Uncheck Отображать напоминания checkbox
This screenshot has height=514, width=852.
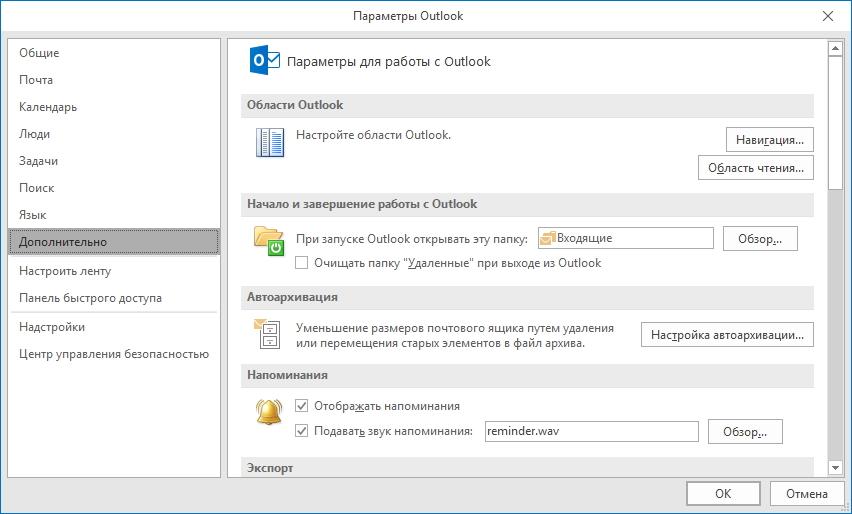pyautogui.click(x=301, y=406)
